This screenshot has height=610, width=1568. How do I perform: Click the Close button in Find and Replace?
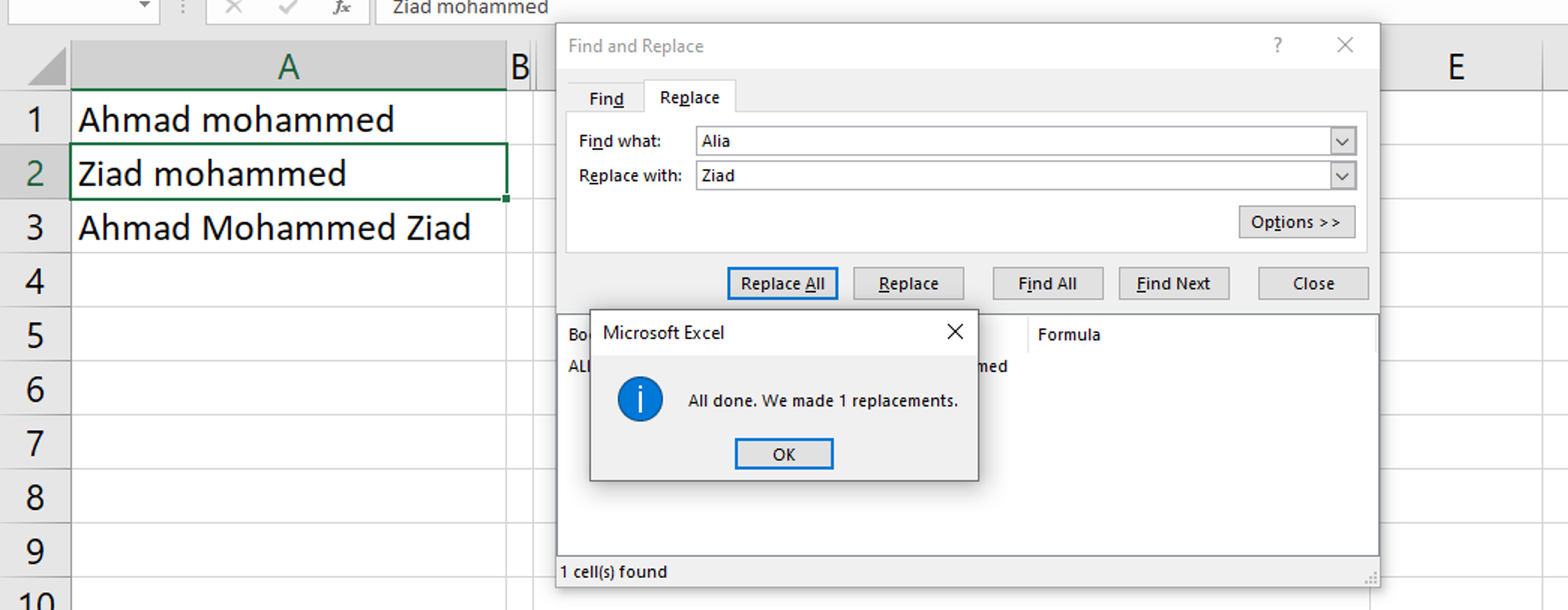[x=1313, y=284]
